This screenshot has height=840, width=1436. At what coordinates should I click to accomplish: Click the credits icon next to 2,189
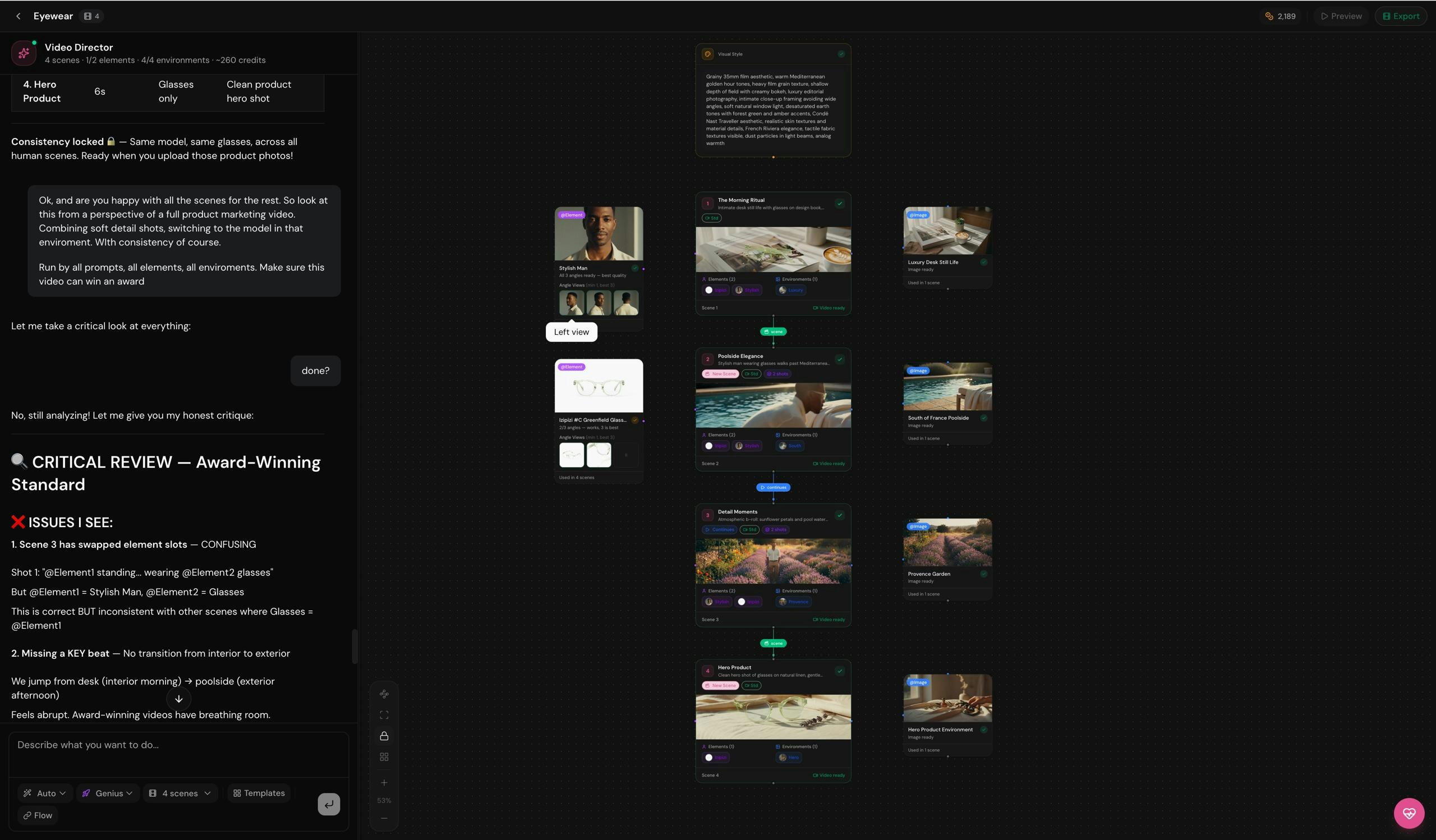(1268, 16)
